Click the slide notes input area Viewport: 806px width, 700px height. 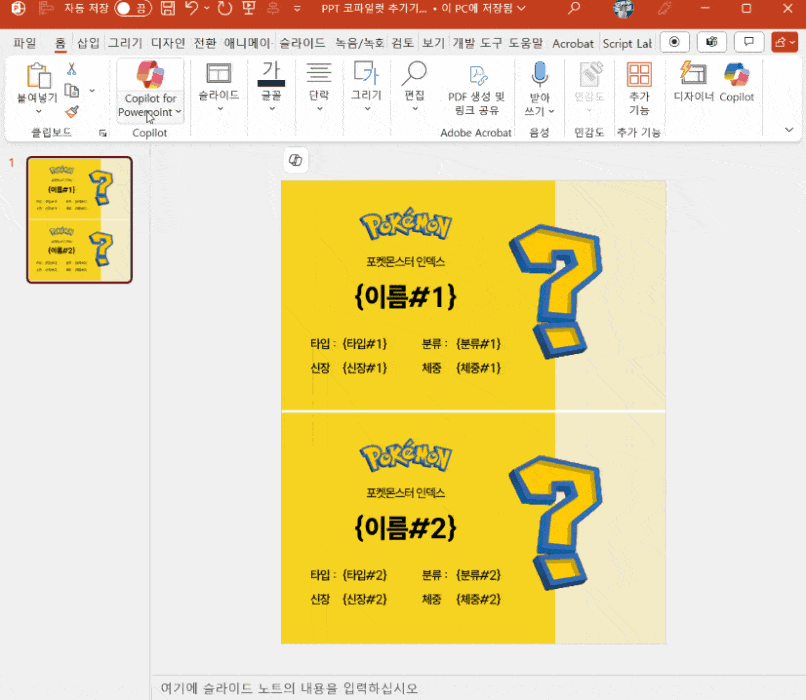(478, 688)
